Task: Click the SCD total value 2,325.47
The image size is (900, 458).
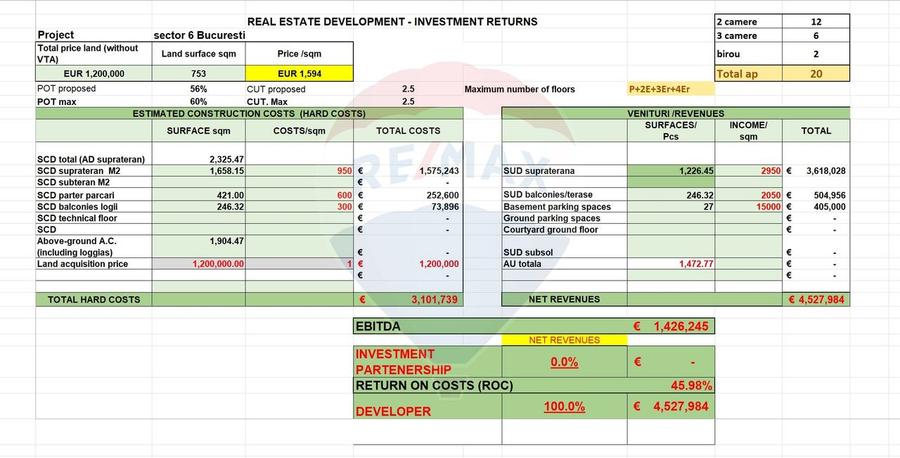Action: pos(199,159)
